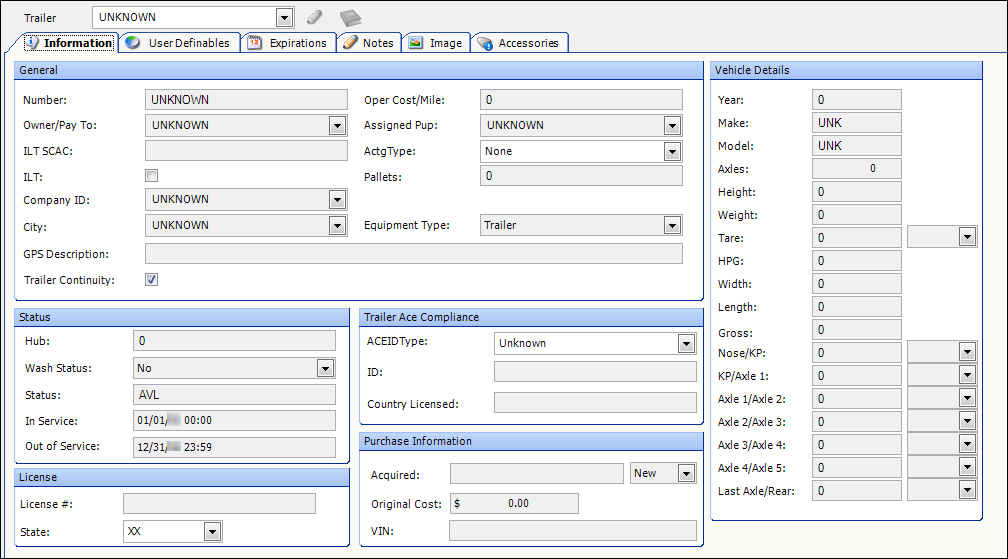Open the Image tab

(436, 43)
